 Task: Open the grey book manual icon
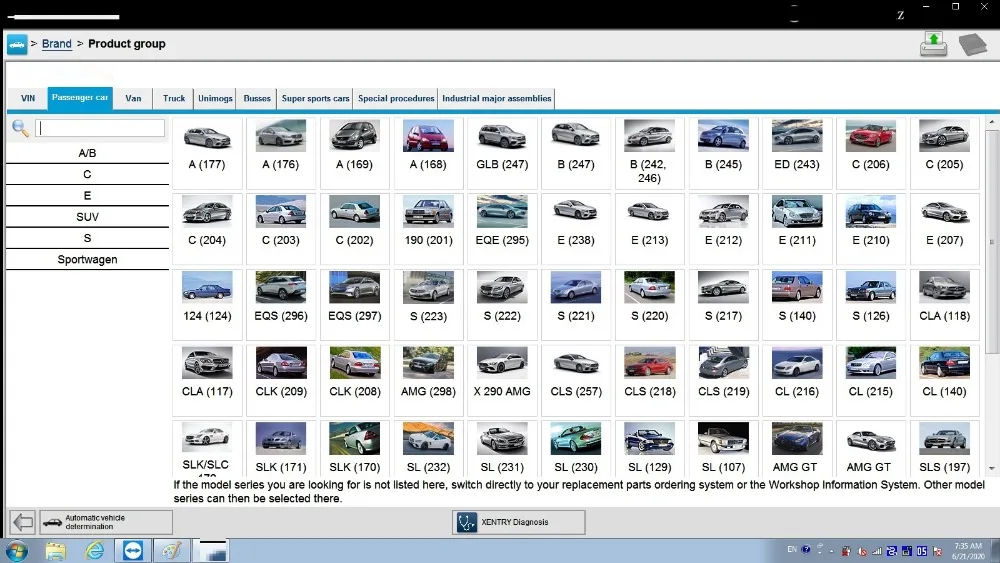(x=972, y=44)
